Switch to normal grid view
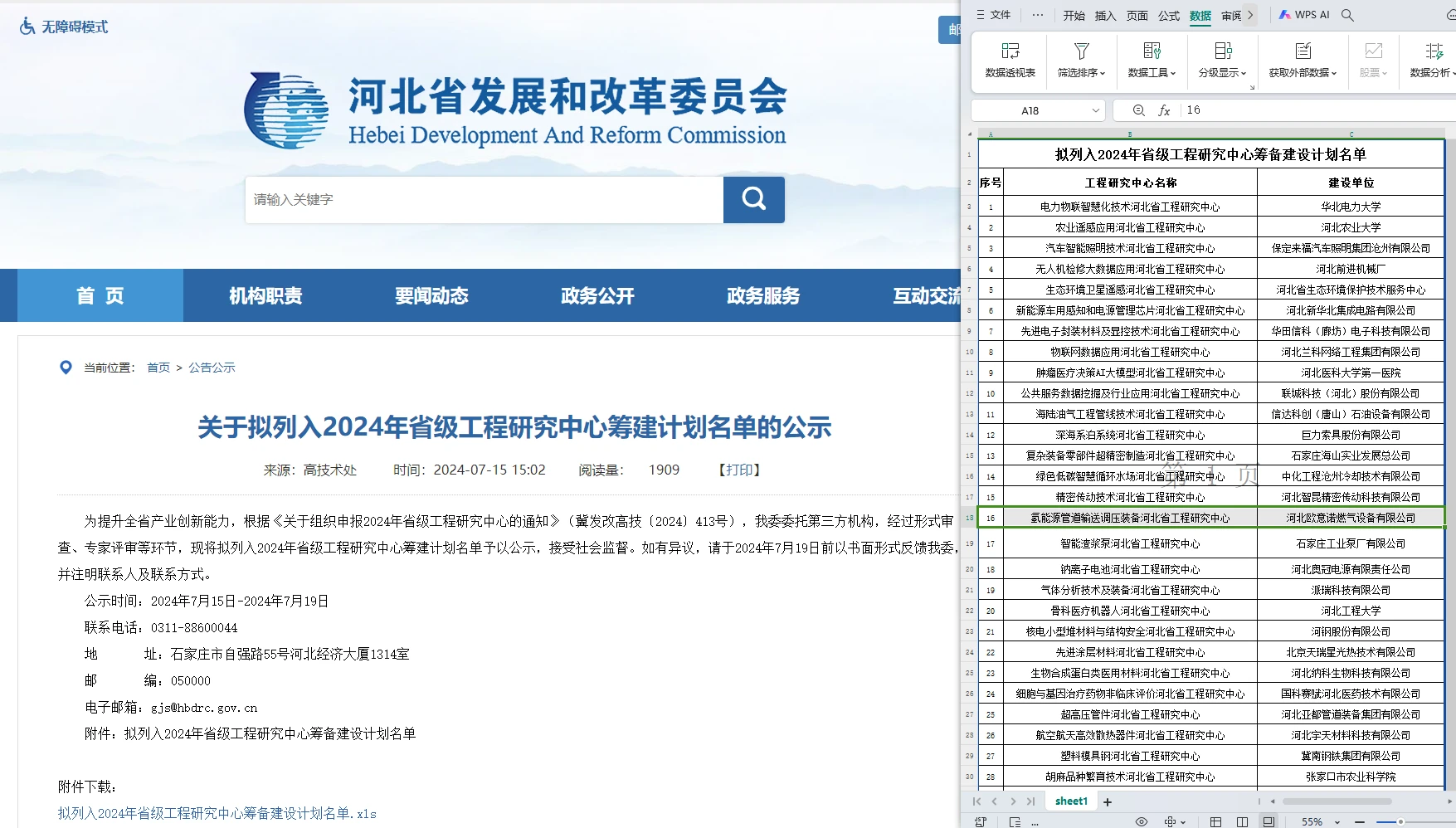The image size is (1456, 828). tap(1215, 821)
